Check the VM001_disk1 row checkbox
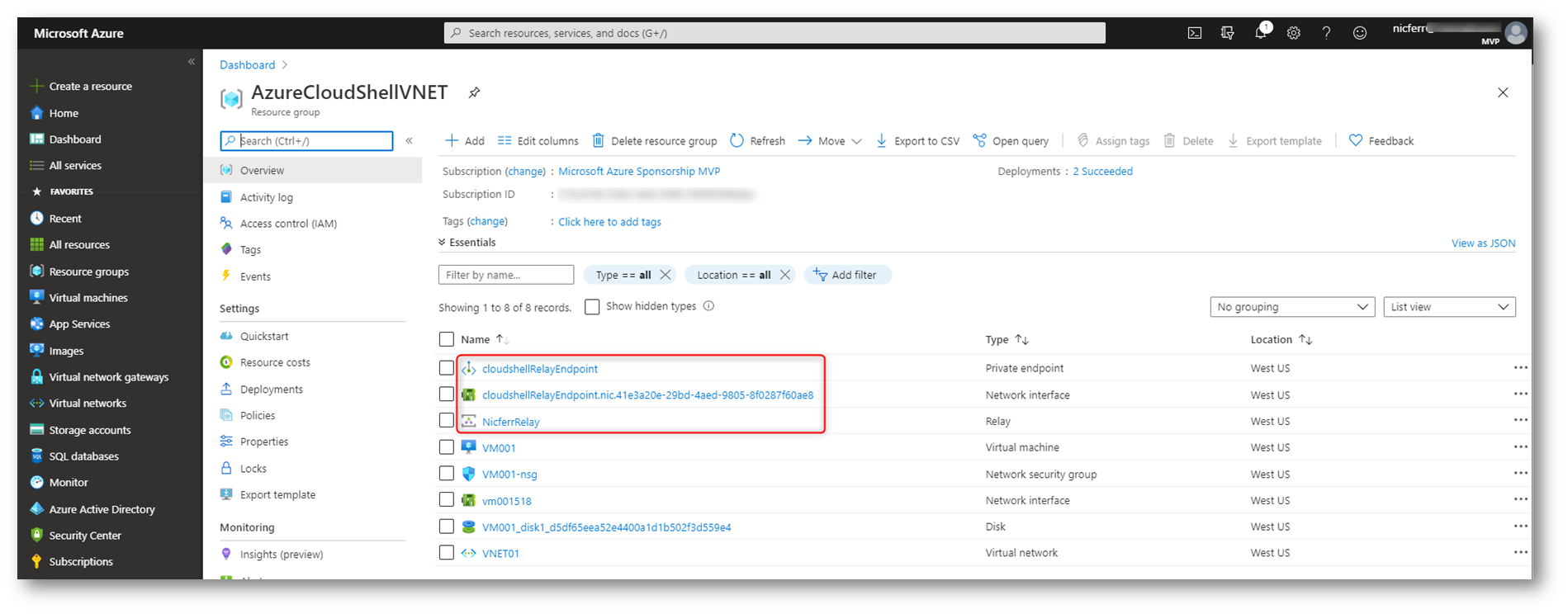1568x614 pixels. point(447,527)
